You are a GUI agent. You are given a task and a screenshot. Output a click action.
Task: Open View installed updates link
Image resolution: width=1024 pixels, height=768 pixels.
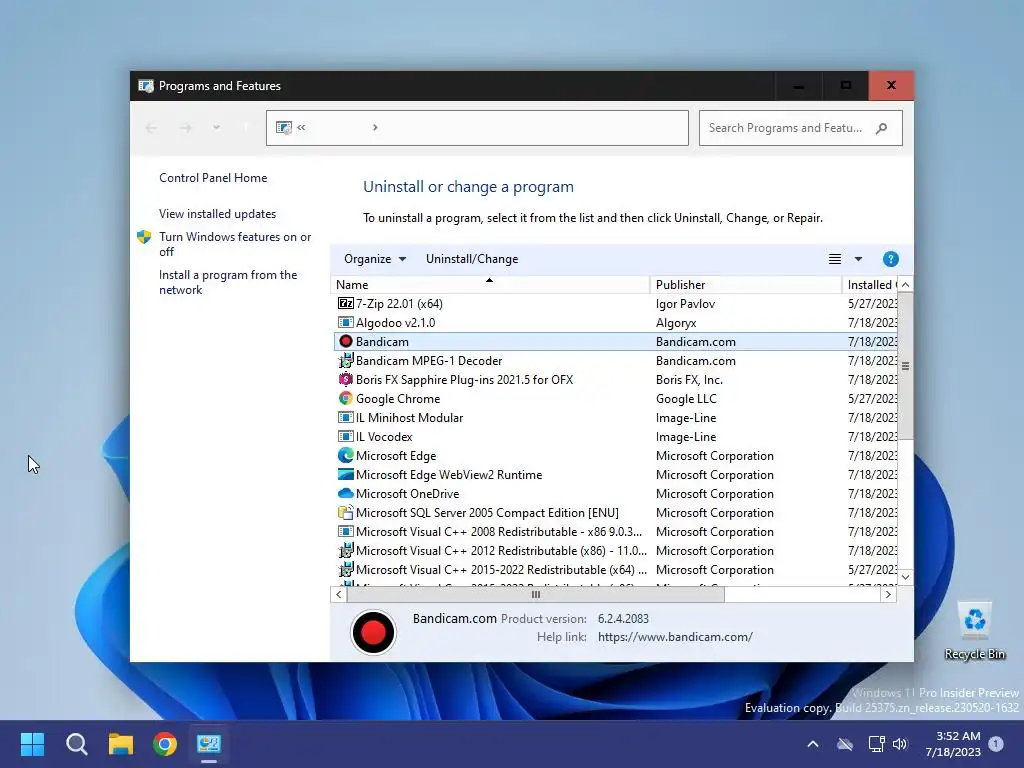click(217, 214)
